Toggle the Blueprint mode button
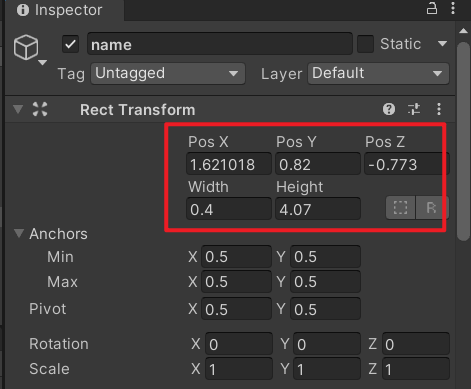 coord(400,208)
